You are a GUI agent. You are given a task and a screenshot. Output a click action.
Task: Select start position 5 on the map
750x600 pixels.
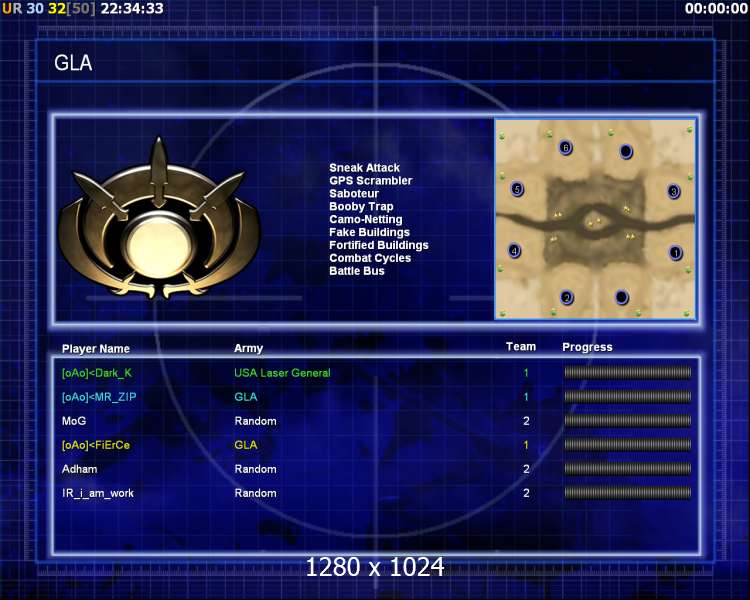(517, 189)
